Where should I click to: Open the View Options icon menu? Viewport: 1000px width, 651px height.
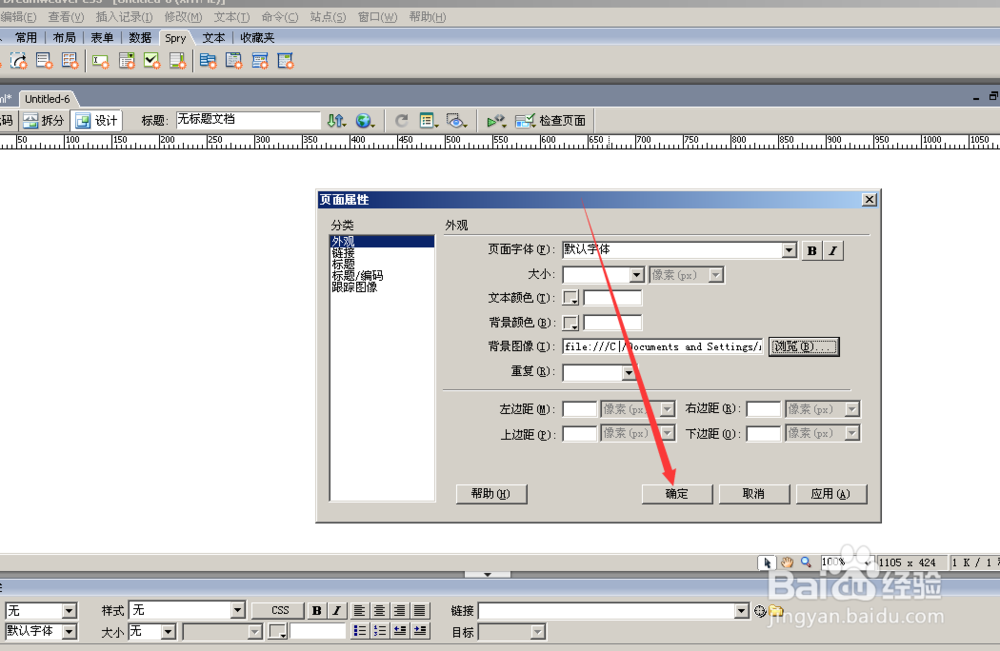pos(429,120)
